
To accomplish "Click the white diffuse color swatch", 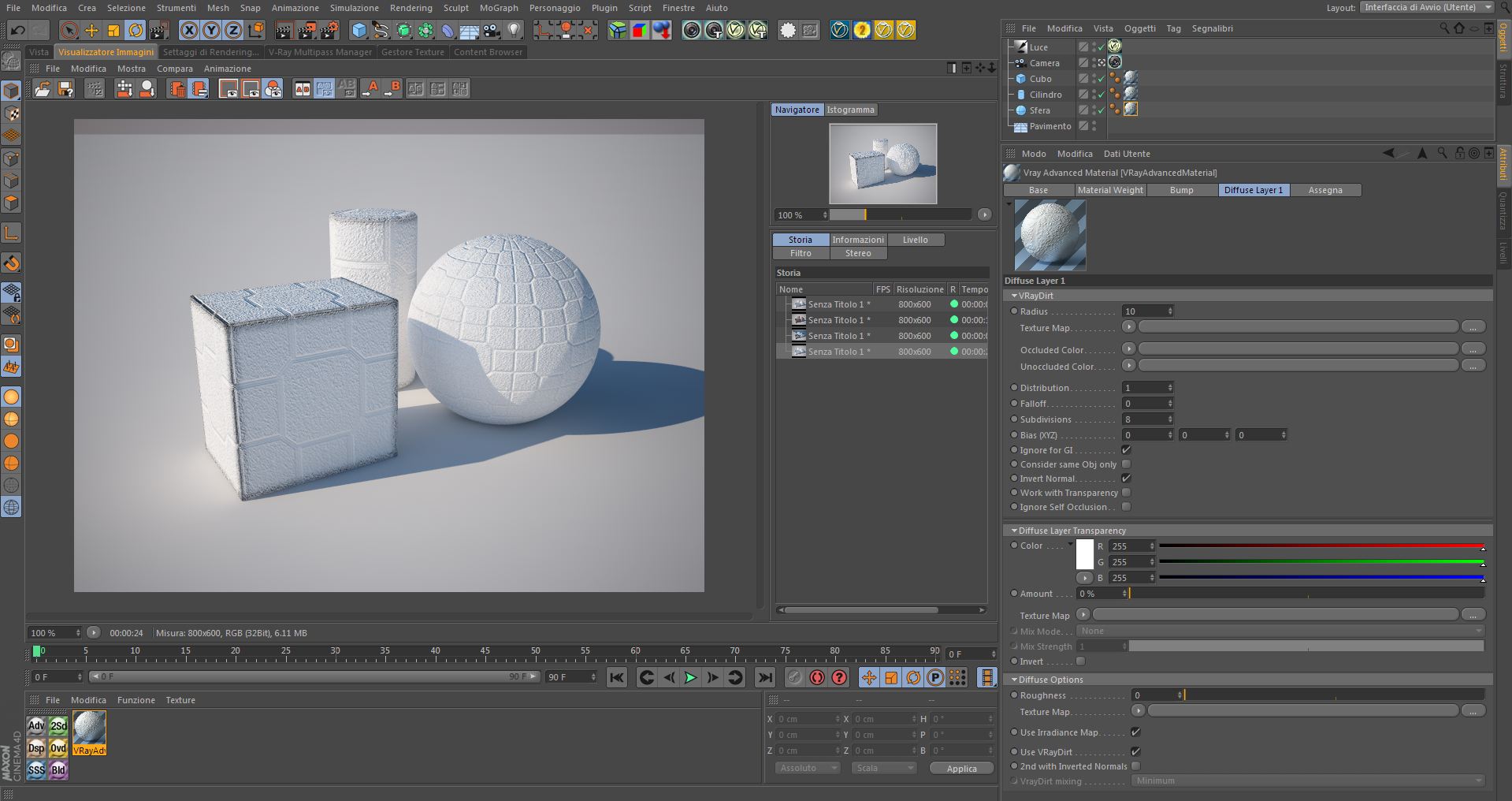I will (1085, 554).
